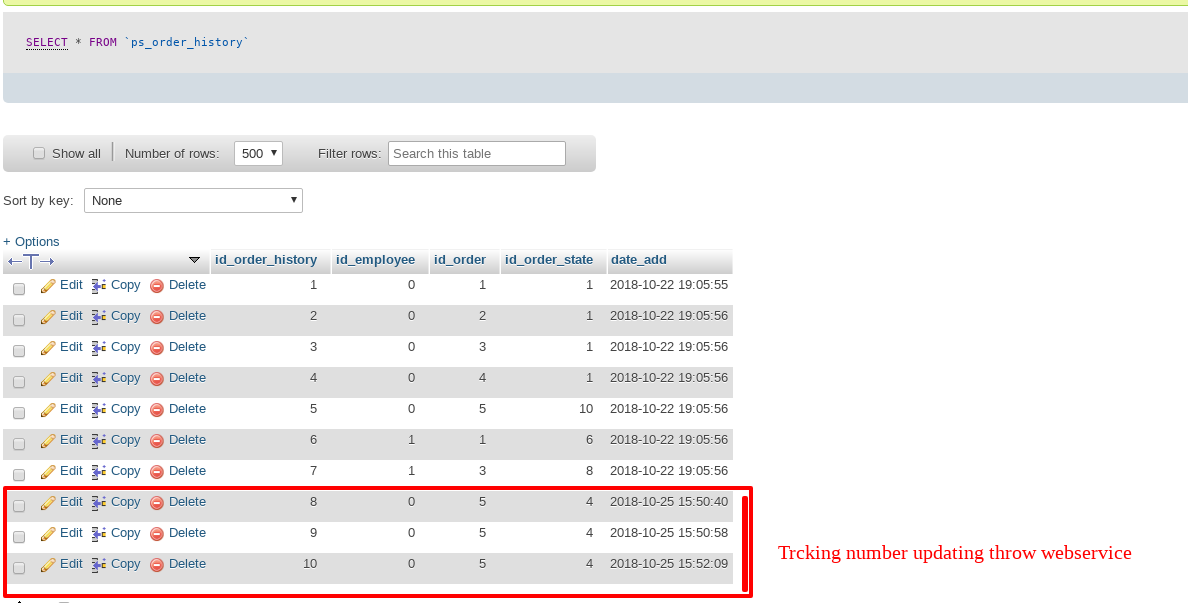Click date cell 2018-10-25 15:50:40
The height and width of the screenshot is (603, 1188).
(x=669, y=501)
